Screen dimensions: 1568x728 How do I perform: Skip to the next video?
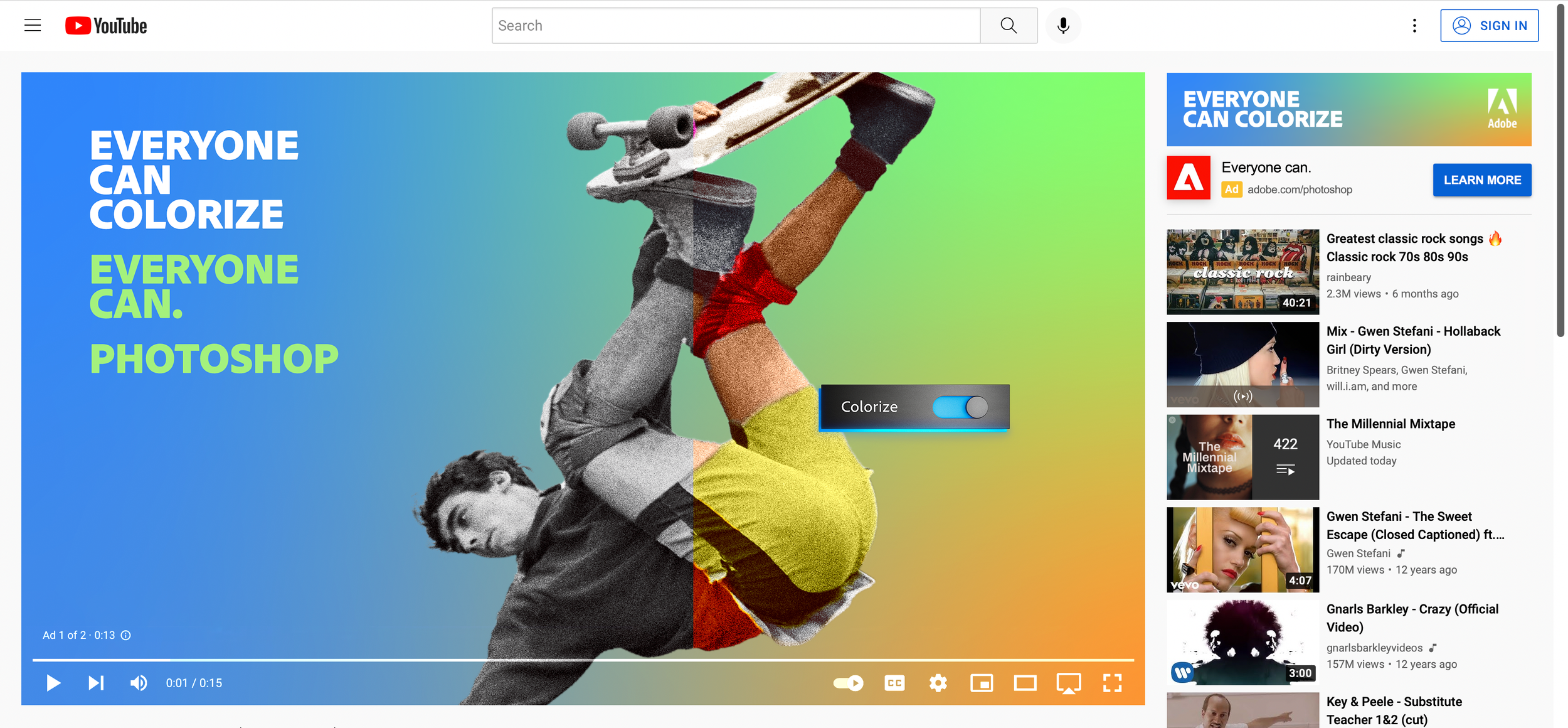point(96,683)
